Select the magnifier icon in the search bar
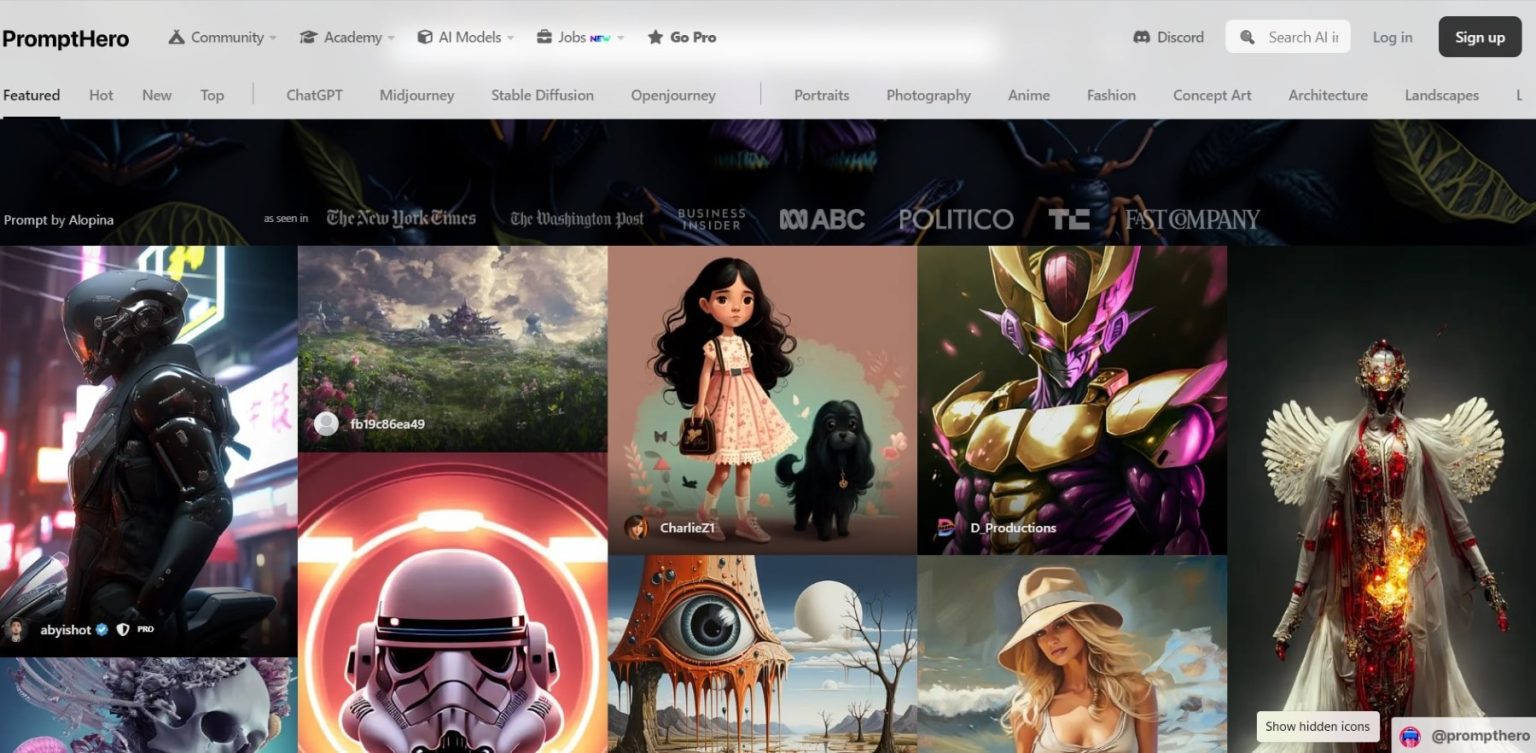This screenshot has width=1536, height=753. coord(1247,37)
